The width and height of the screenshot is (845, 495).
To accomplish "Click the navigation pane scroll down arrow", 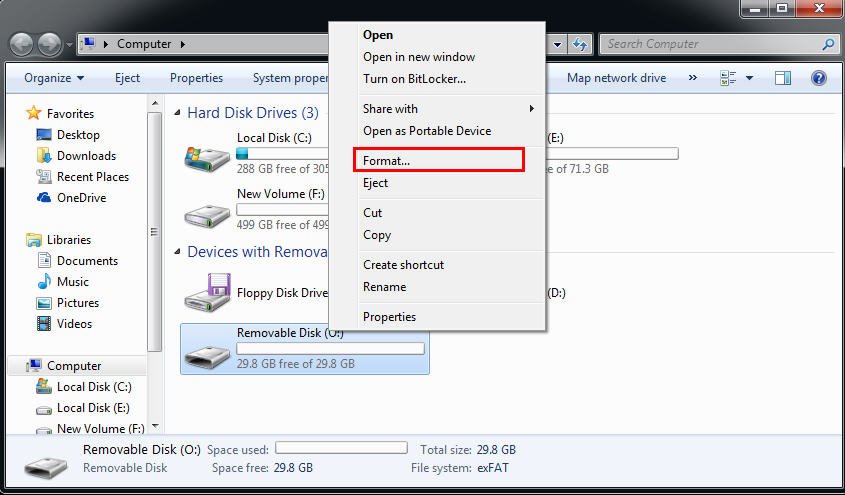I will tap(155, 427).
